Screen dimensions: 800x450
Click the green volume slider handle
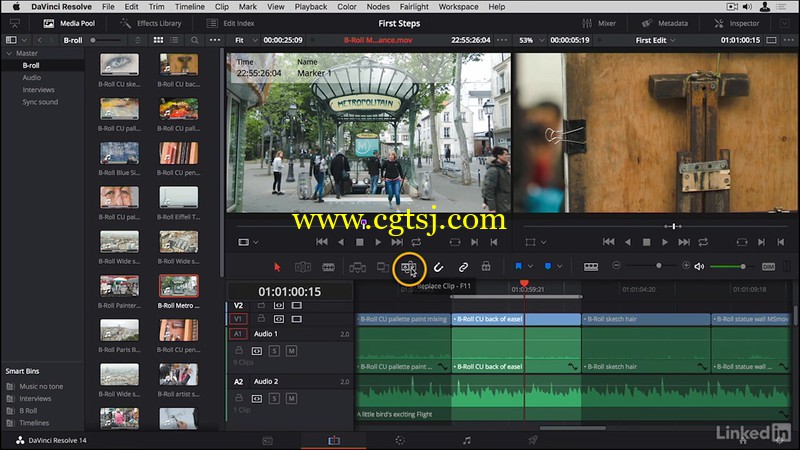pyautogui.click(x=743, y=266)
